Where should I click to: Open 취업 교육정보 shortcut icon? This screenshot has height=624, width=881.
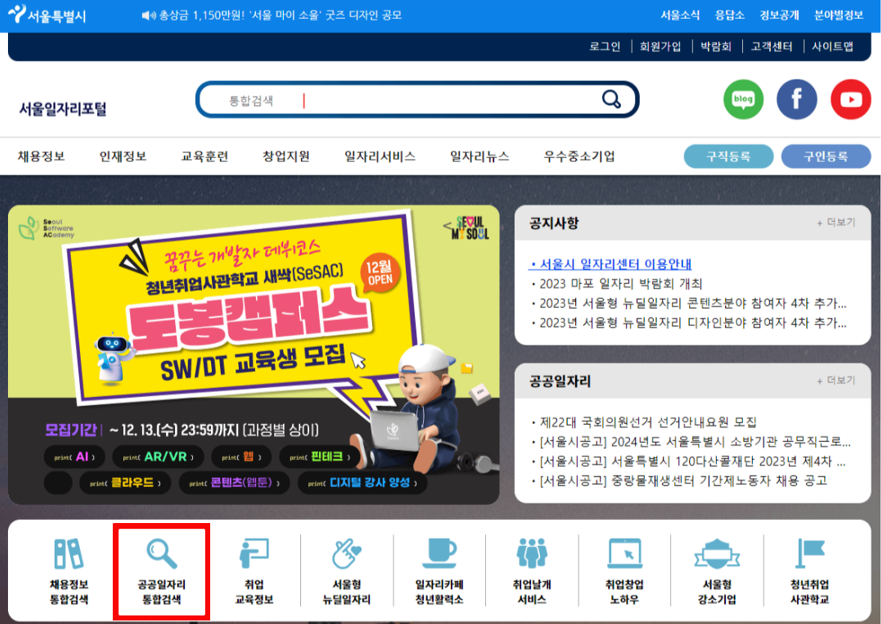(x=254, y=554)
